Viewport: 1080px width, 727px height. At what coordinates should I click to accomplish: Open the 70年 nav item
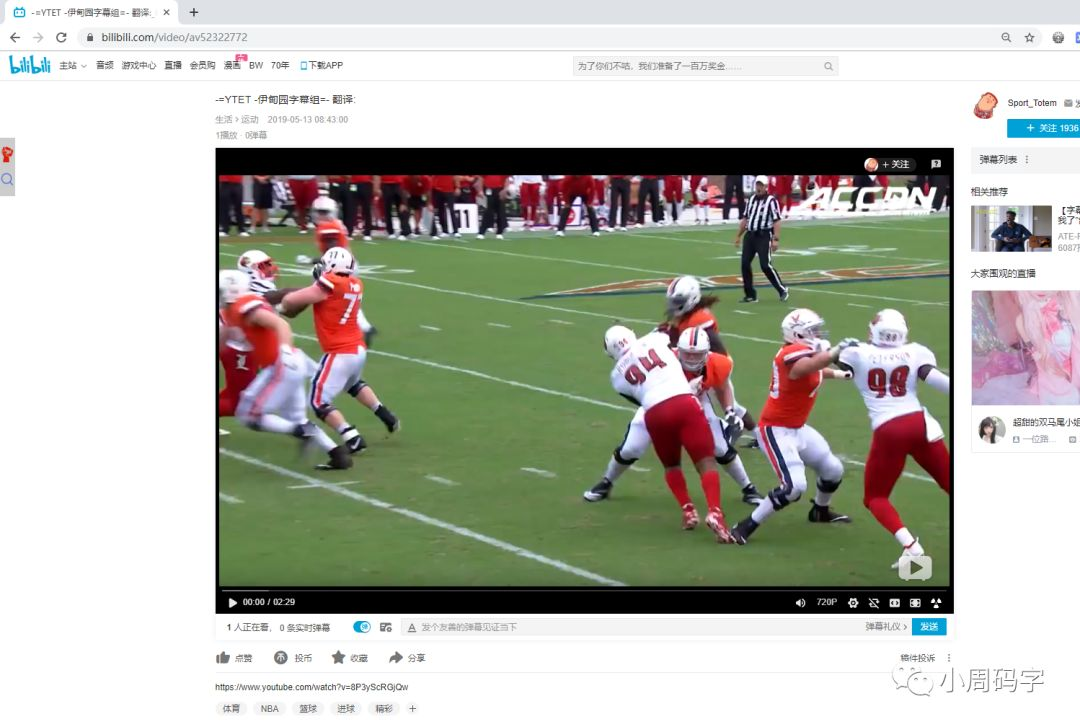click(x=280, y=65)
